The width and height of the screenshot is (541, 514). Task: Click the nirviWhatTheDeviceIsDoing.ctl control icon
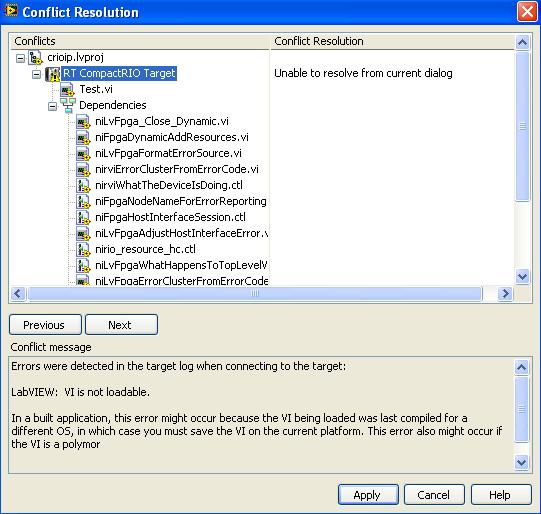[83, 186]
